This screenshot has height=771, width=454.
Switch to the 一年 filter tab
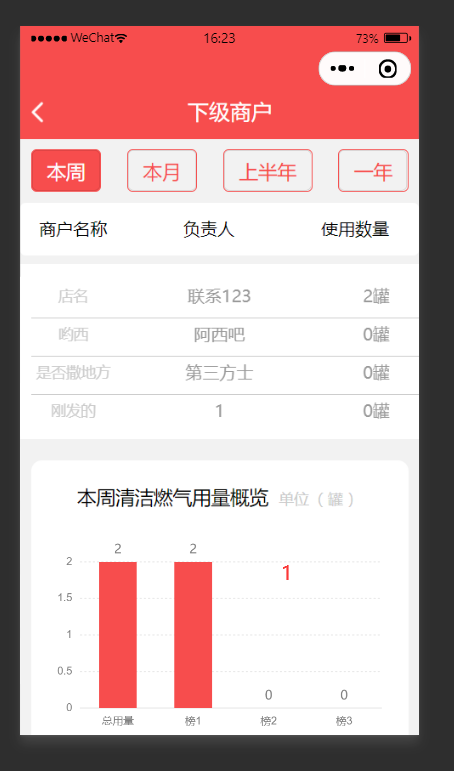373,171
